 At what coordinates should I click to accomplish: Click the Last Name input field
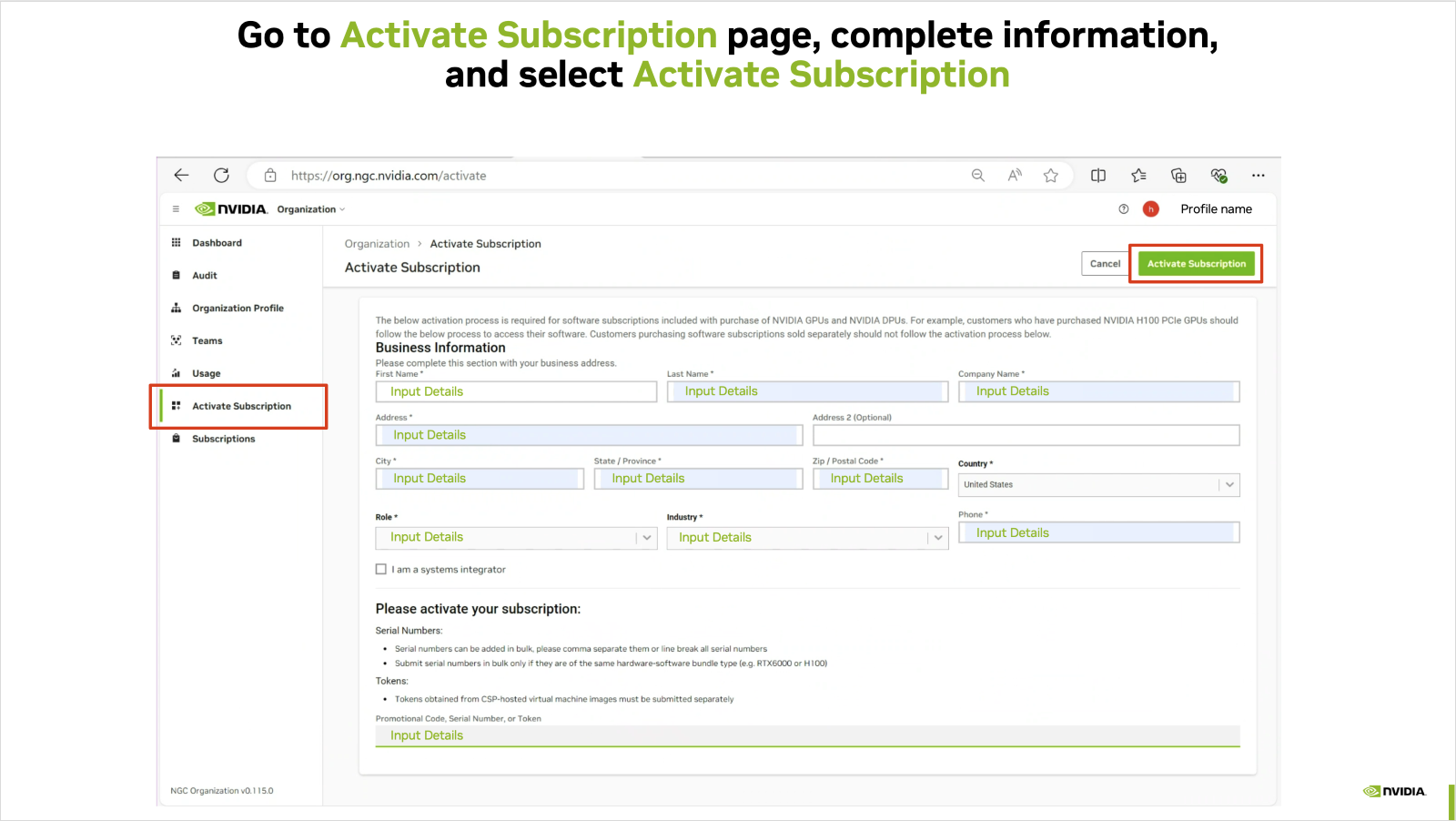tap(807, 391)
